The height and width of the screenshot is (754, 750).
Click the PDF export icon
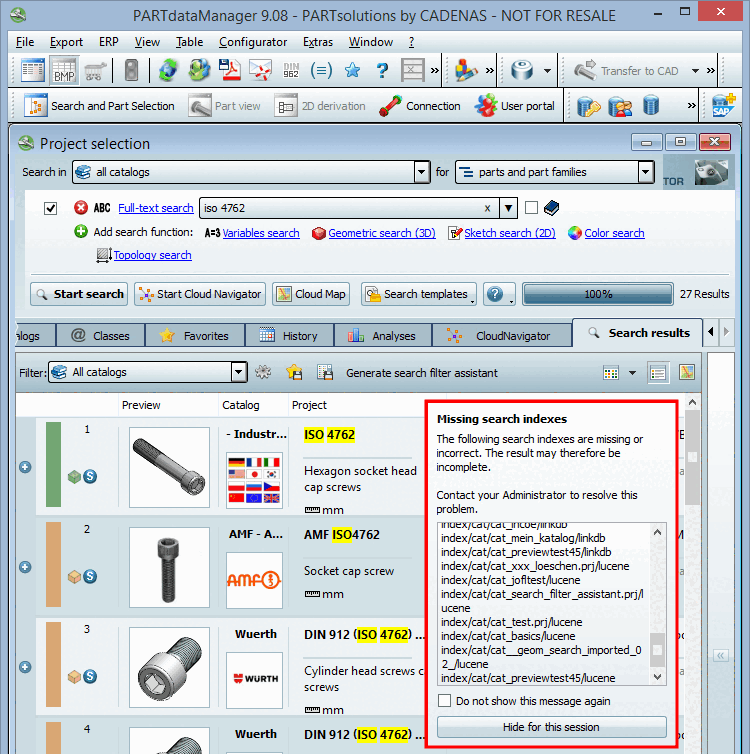pos(229,71)
